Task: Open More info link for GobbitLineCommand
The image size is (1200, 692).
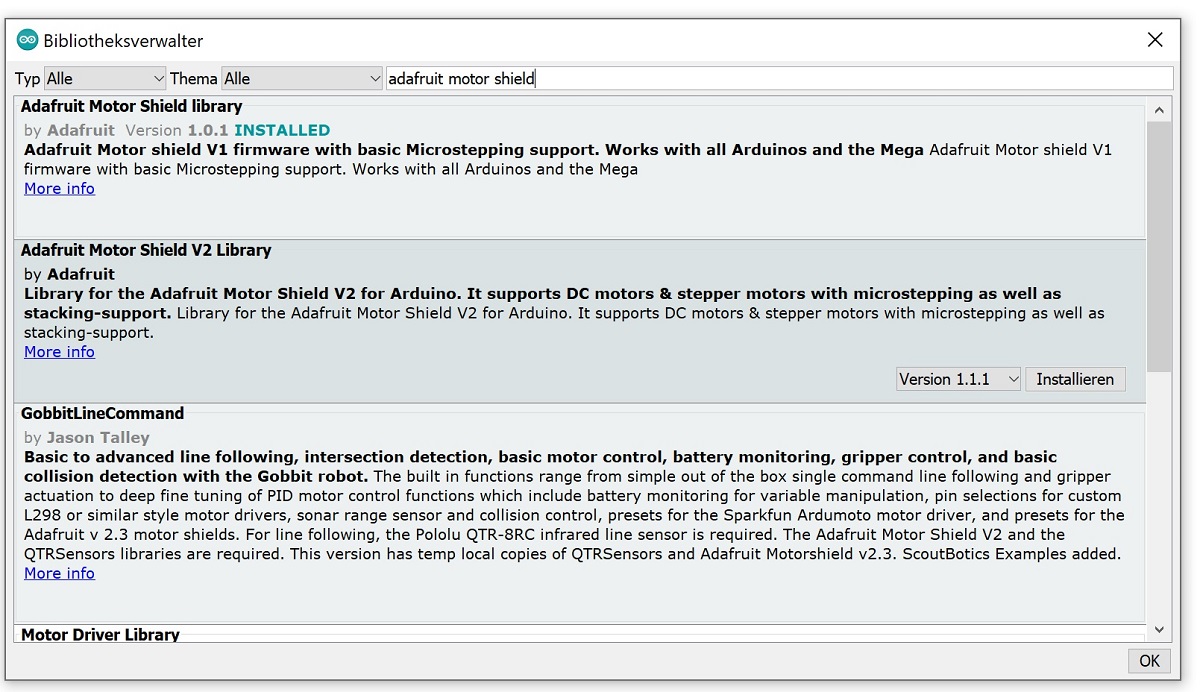Action: (59, 573)
